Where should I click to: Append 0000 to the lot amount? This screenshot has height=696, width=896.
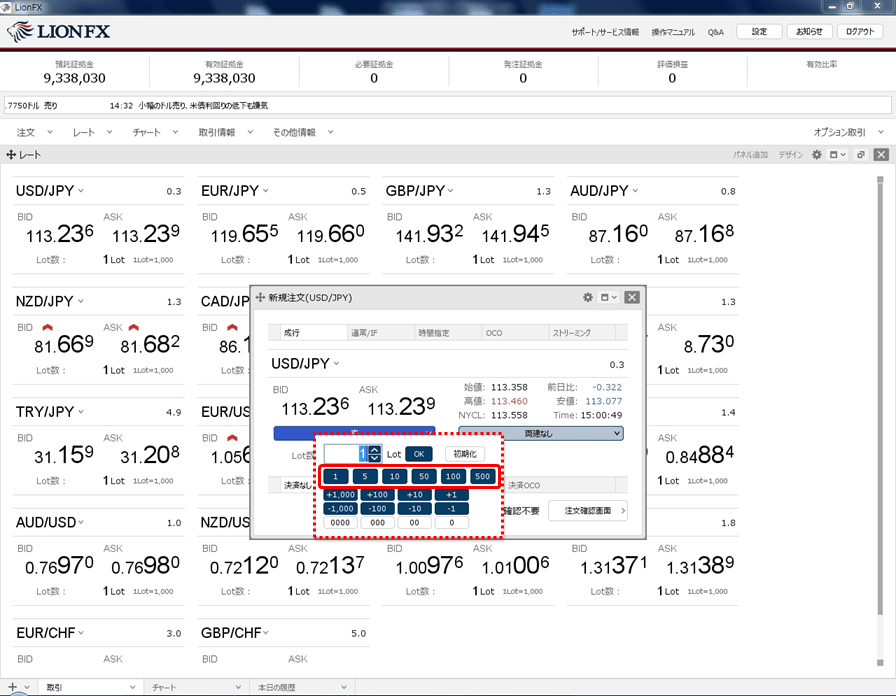coord(341,522)
